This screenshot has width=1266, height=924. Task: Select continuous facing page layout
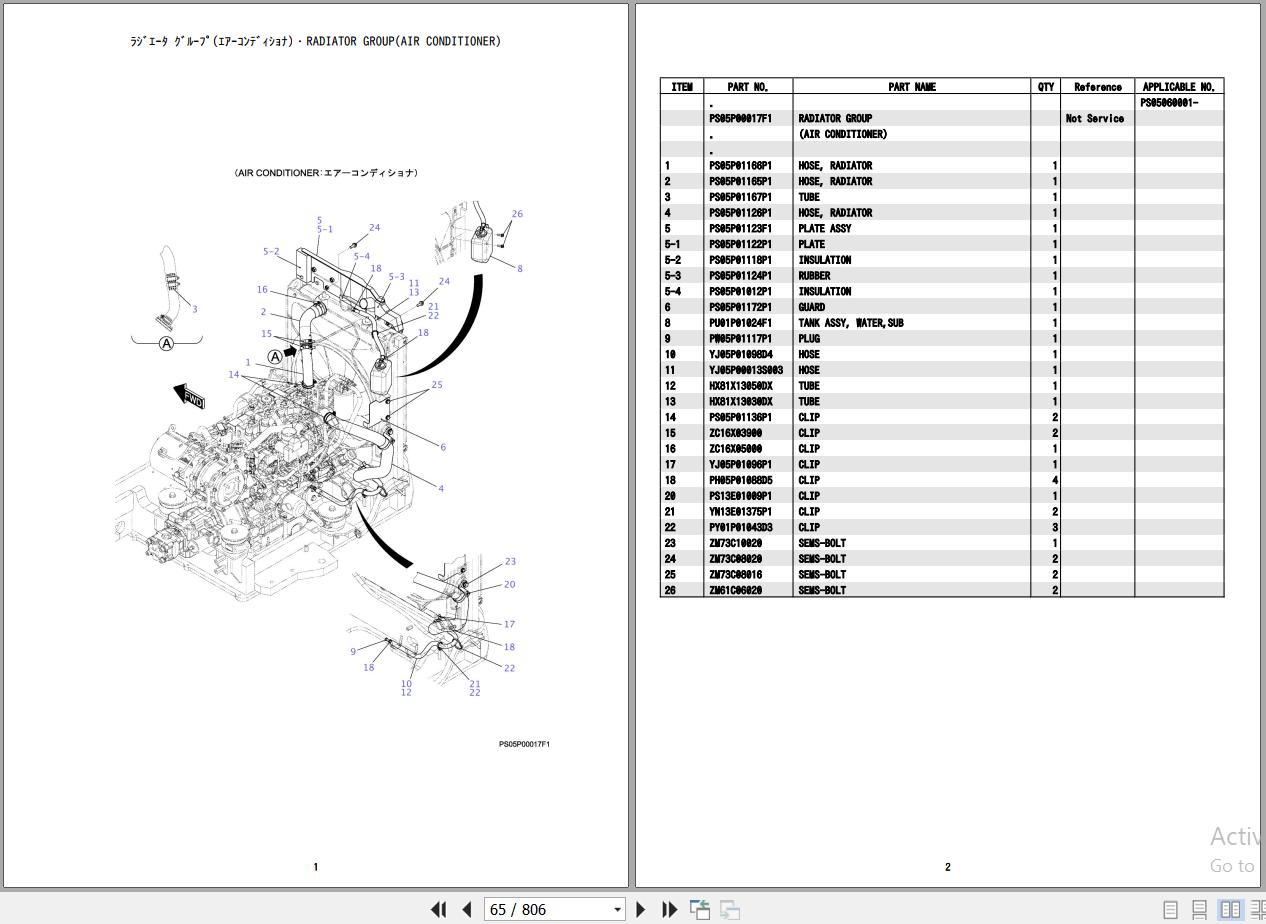[x=1257, y=910]
